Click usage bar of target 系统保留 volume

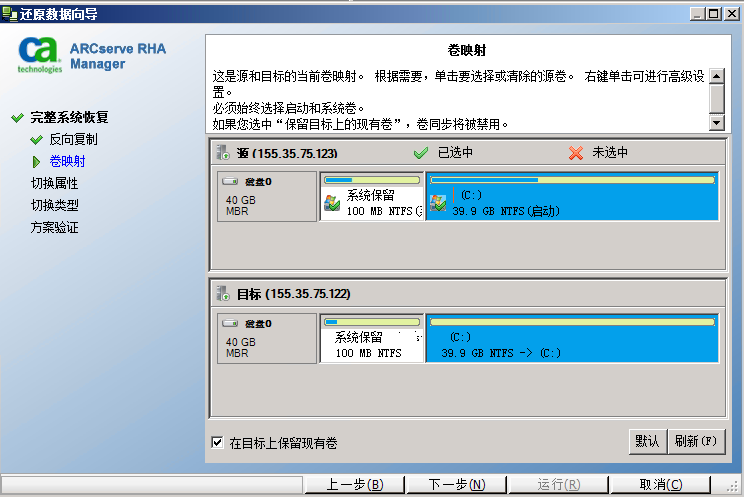(x=372, y=322)
